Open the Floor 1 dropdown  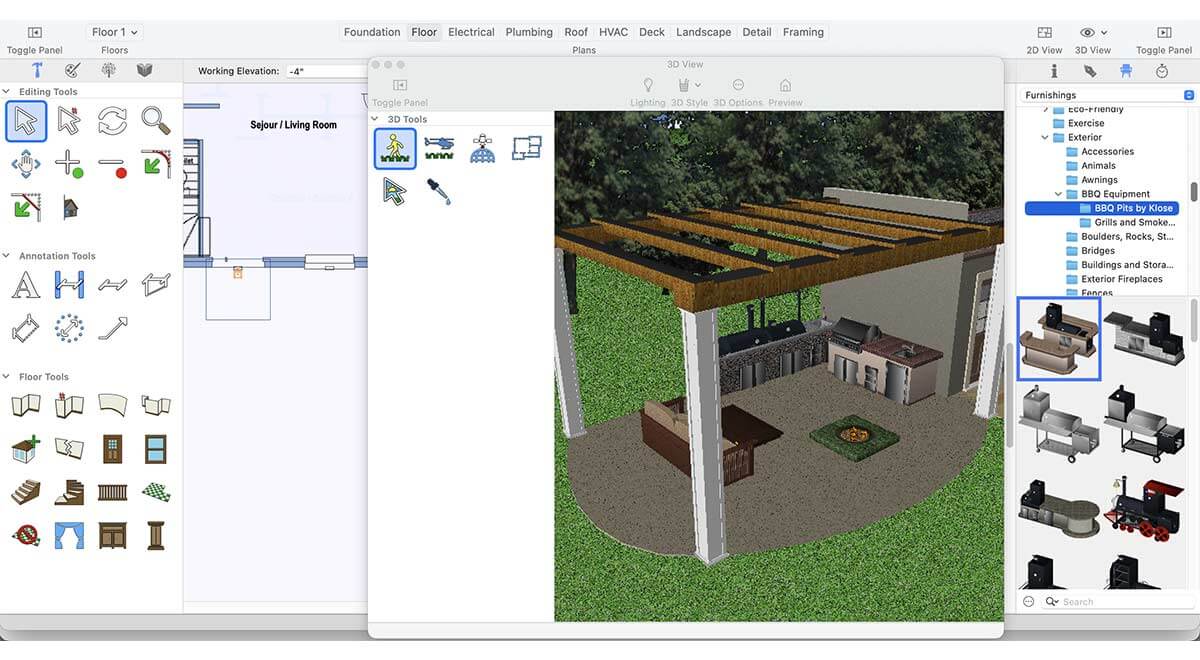[114, 32]
